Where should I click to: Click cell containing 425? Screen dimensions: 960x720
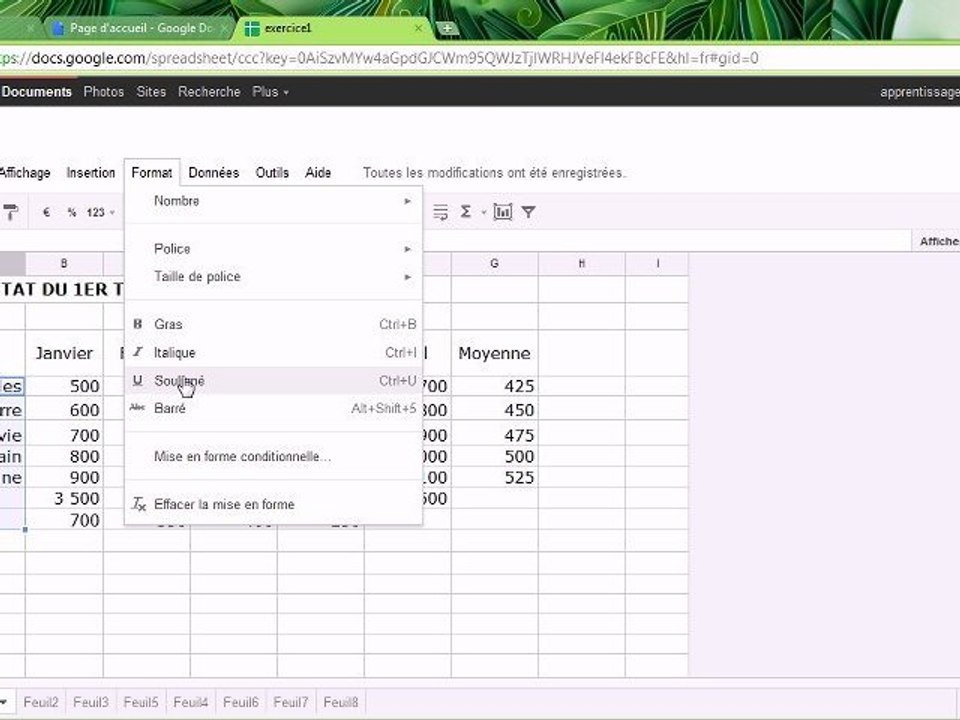(x=495, y=386)
